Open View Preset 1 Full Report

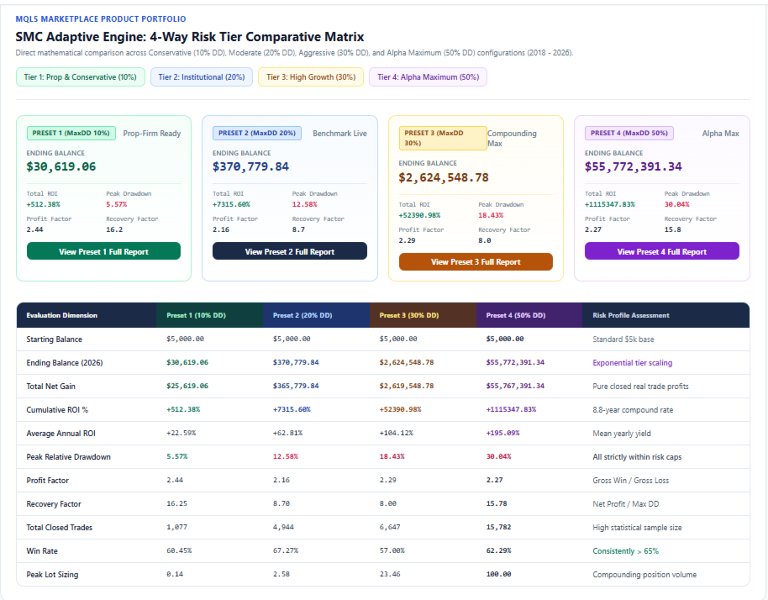103,251
